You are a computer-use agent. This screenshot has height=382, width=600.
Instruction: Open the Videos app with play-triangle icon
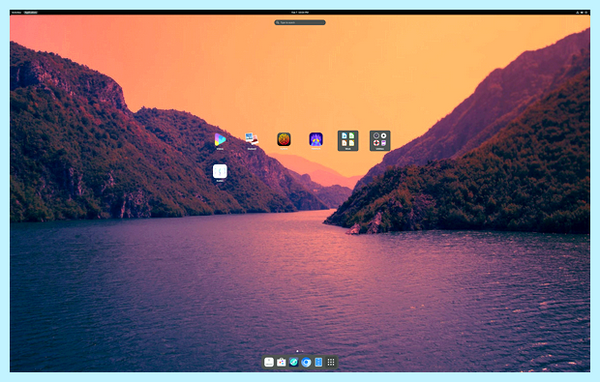click(220, 140)
